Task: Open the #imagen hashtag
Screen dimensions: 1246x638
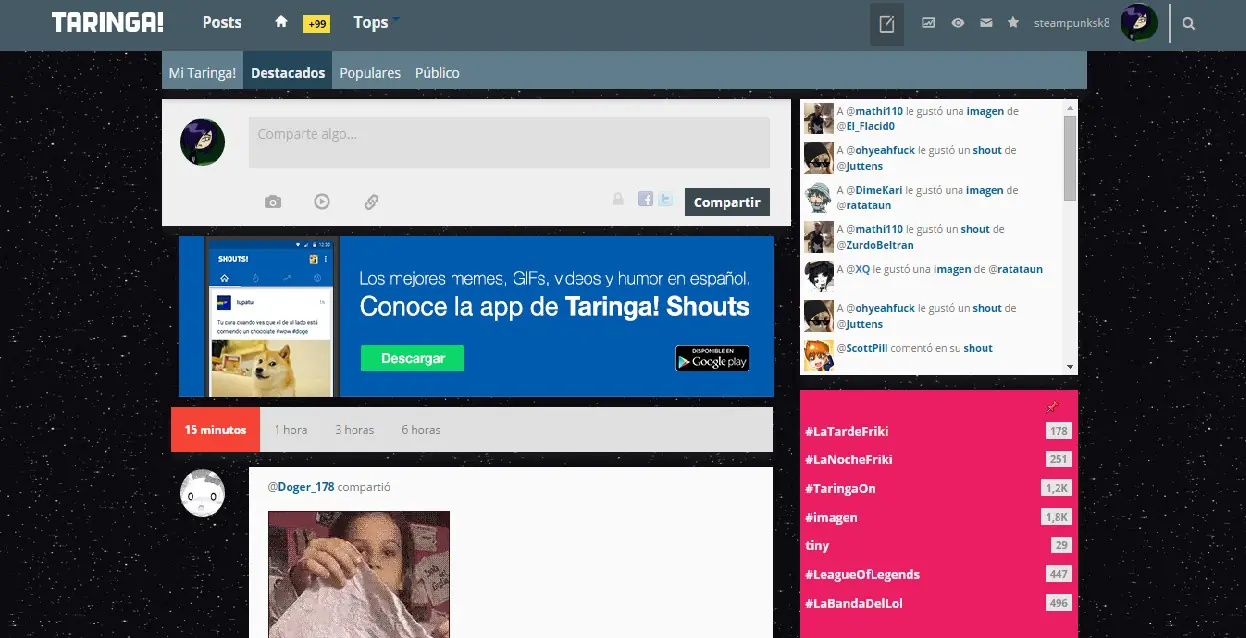Action: [831, 518]
